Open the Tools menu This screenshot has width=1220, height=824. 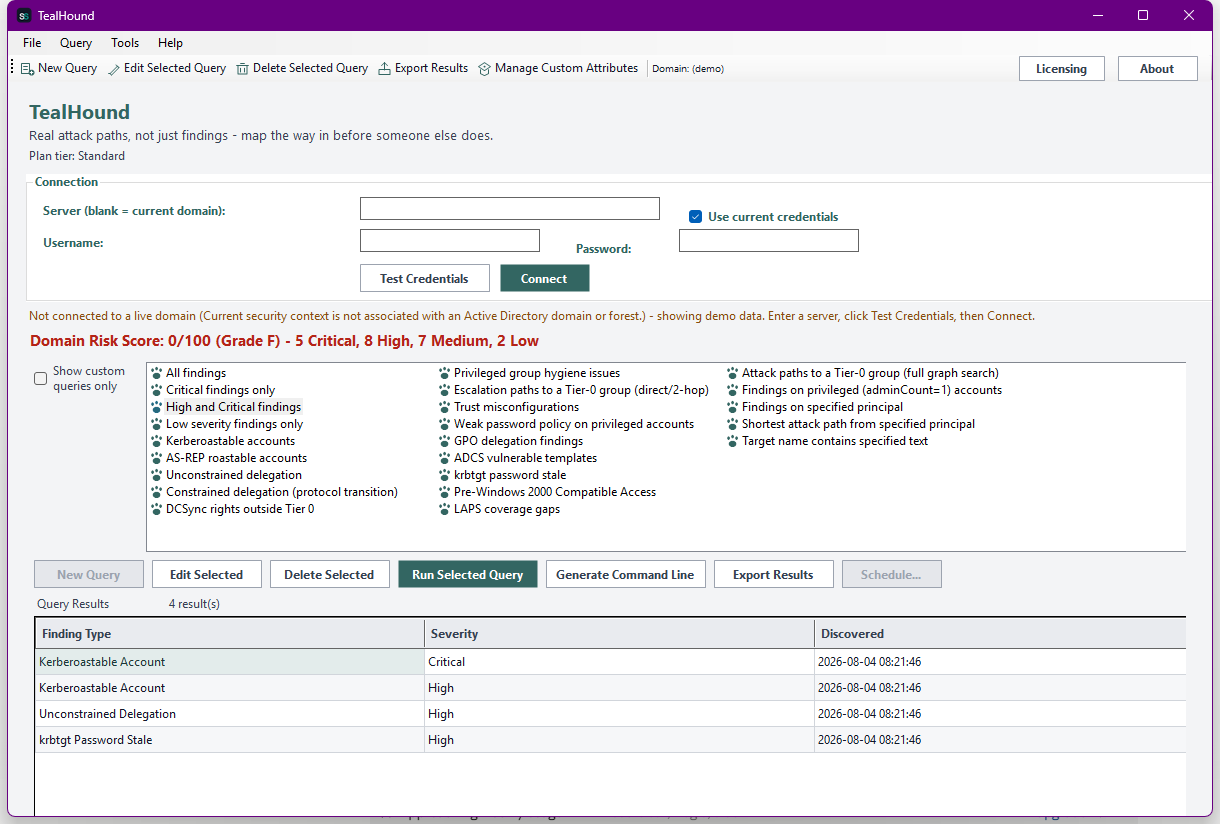(x=125, y=43)
